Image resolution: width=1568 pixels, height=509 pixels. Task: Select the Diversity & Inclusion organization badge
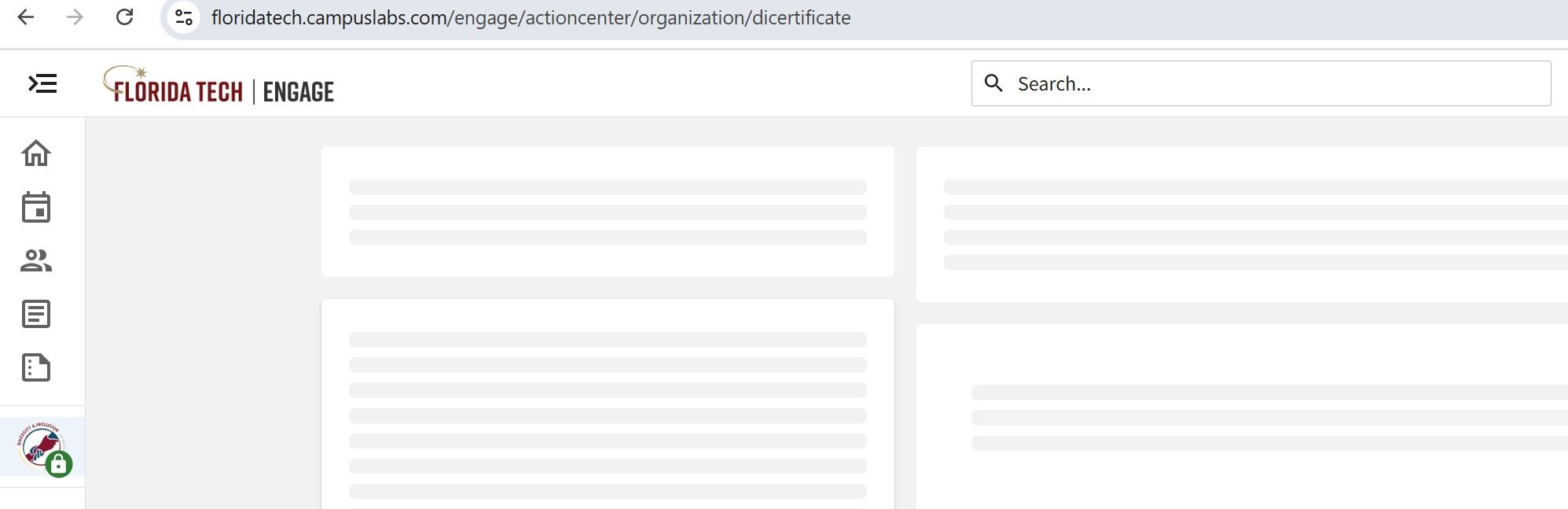43,448
